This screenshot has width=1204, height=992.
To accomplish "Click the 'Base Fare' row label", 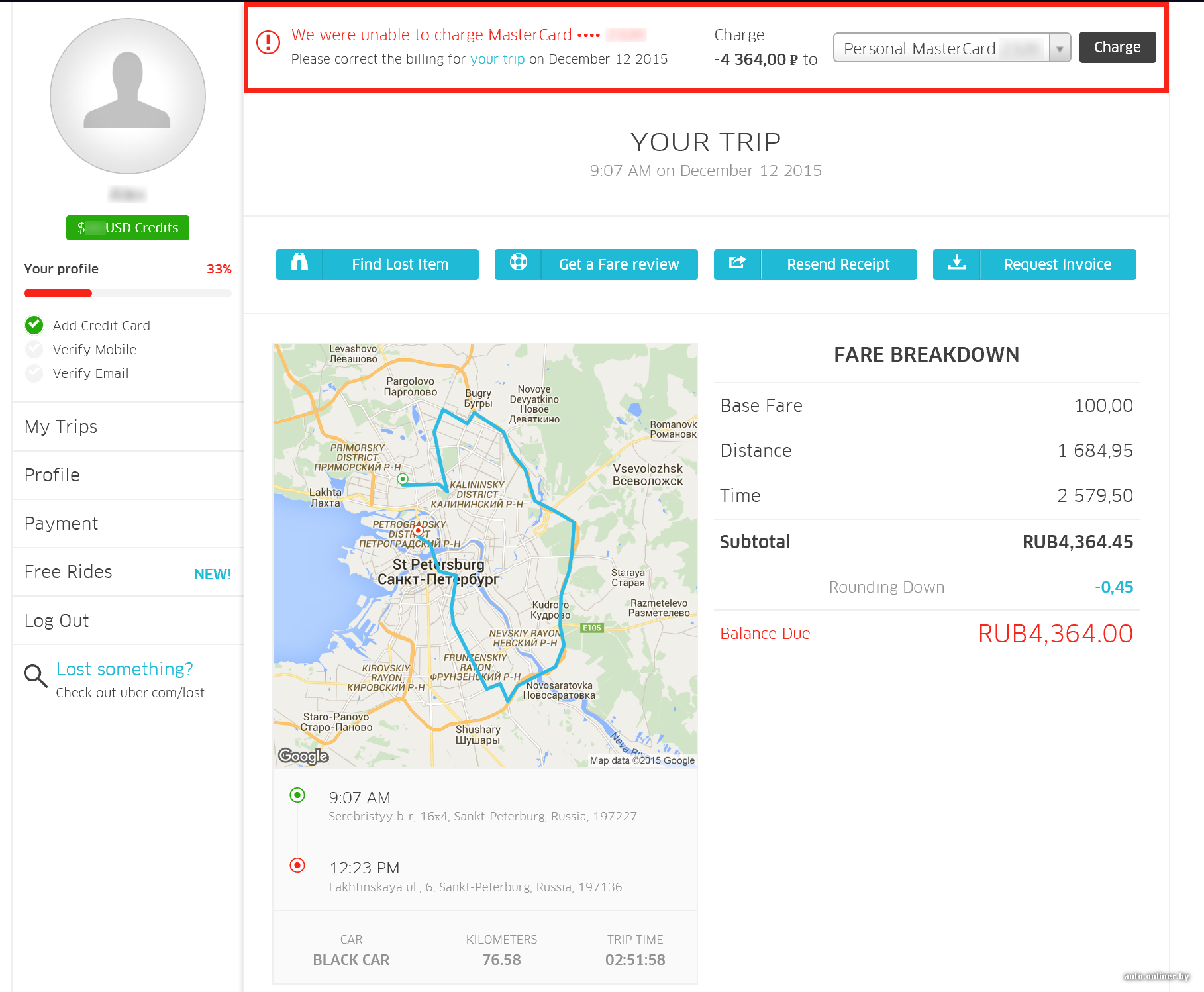I will (x=762, y=405).
